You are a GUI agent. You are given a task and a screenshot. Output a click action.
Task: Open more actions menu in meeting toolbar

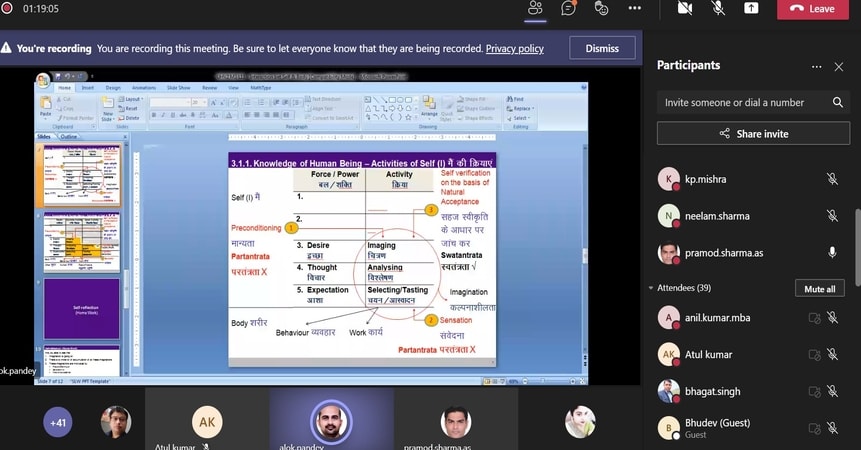634,8
